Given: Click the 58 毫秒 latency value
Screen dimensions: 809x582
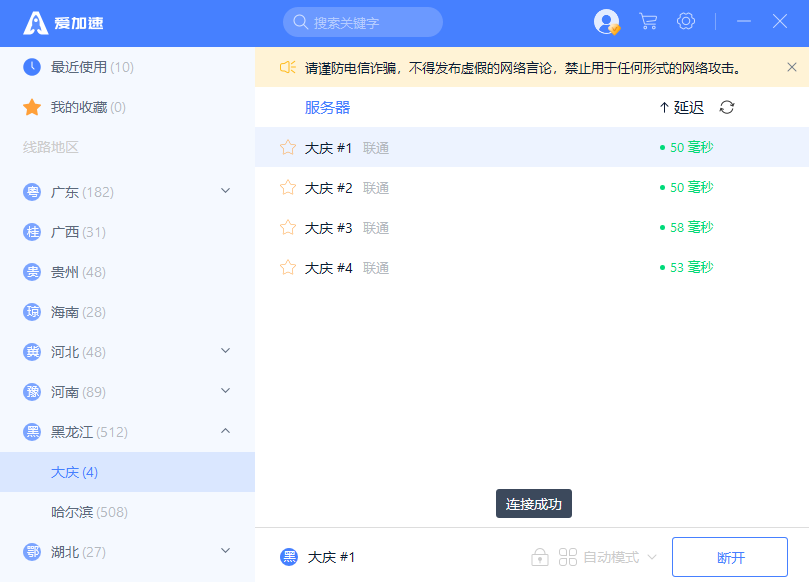Looking at the screenshot, I should (x=691, y=227).
